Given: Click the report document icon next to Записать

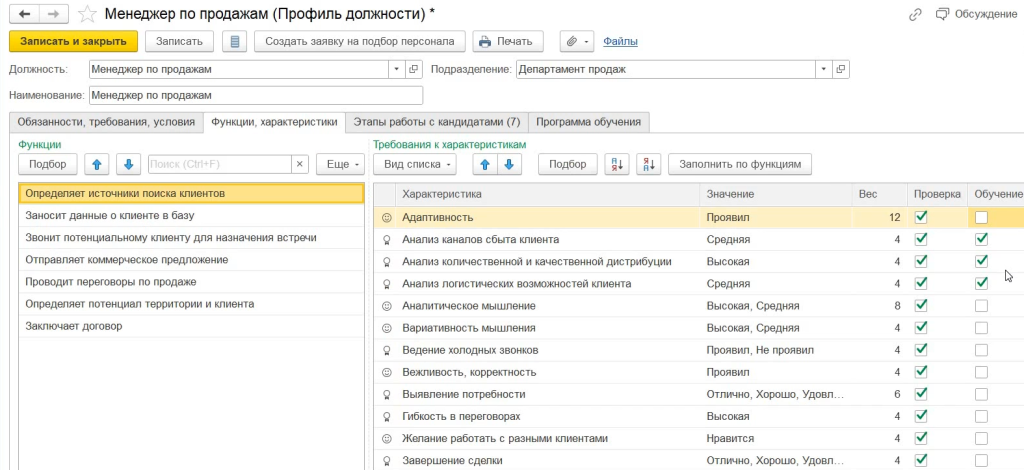Looking at the screenshot, I should pyautogui.click(x=235, y=41).
